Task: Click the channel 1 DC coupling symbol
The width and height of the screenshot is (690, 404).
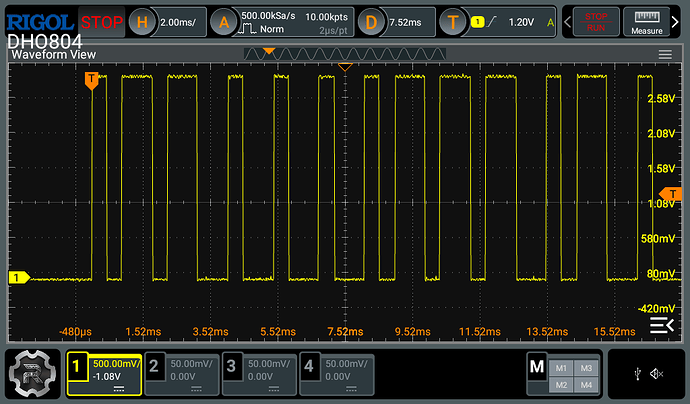Action: 119,389
